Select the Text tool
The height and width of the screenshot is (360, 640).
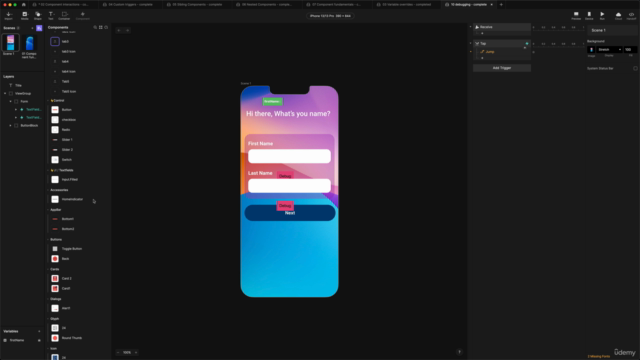pos(51,16)
